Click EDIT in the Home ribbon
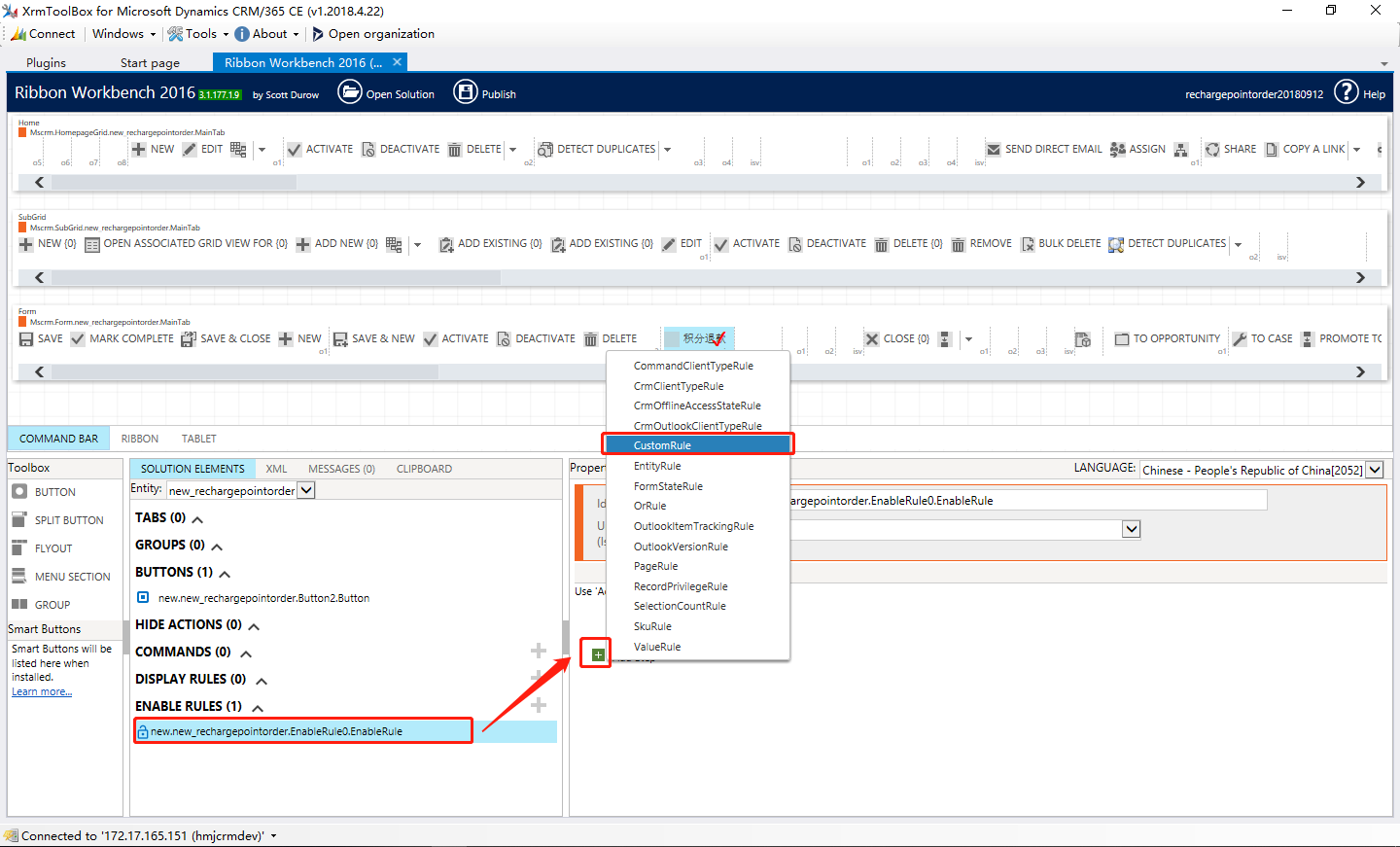The image size is (1400, 847). pos(203,149)
